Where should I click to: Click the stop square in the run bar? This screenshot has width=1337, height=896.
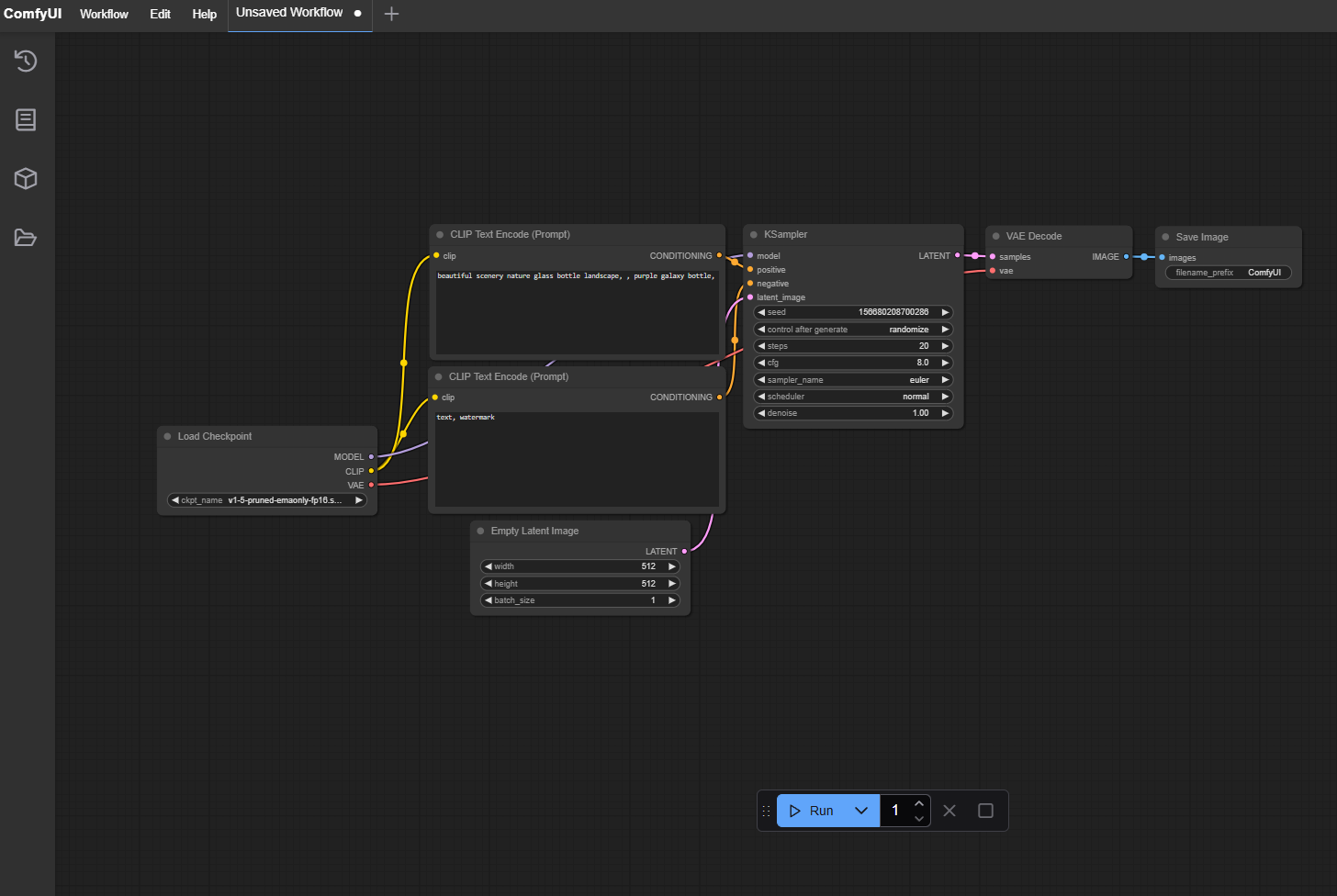point(985,810)
